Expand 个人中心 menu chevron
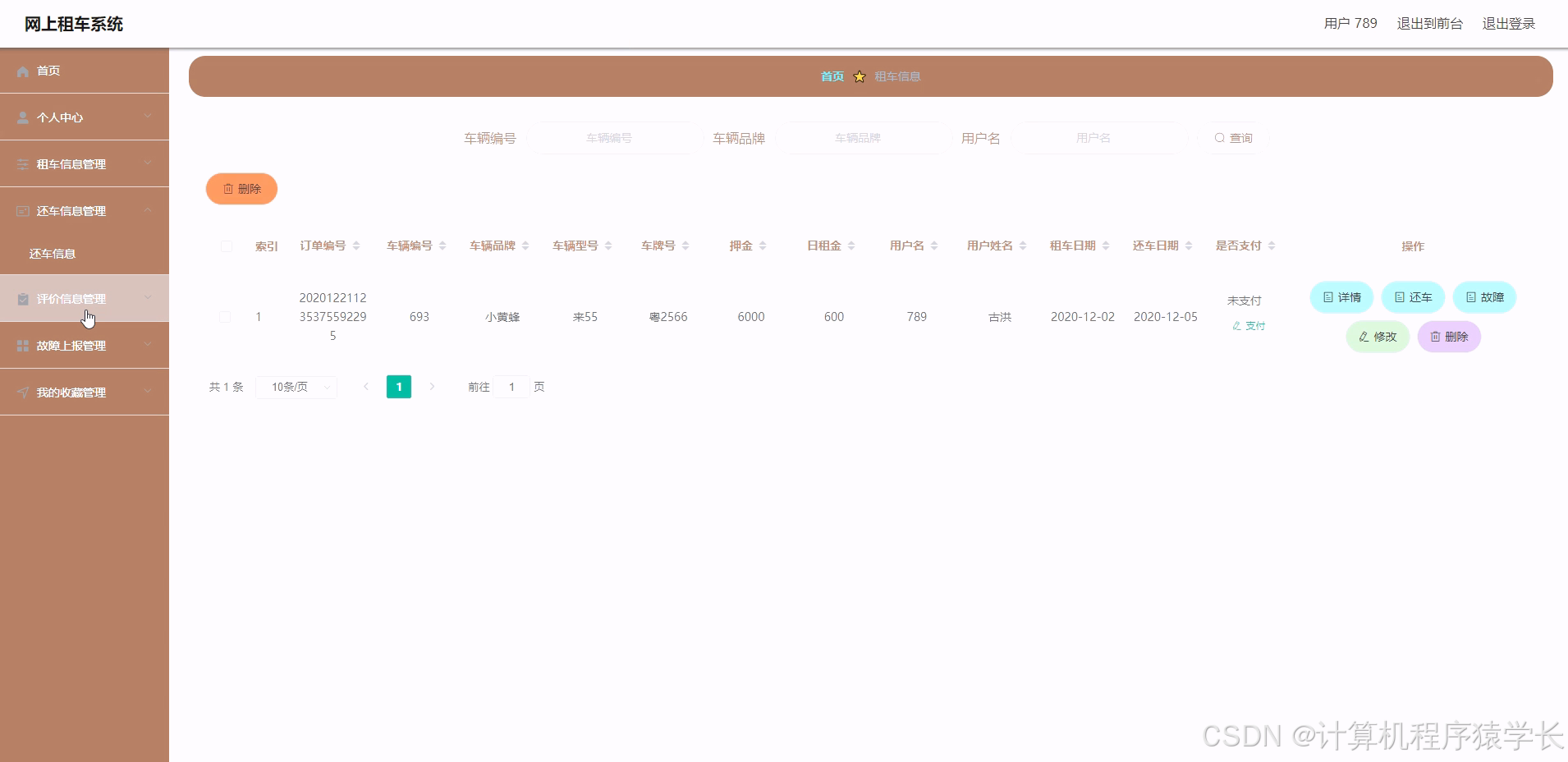The width and height of the screenshot is (1568, 762). click(148, 117)
